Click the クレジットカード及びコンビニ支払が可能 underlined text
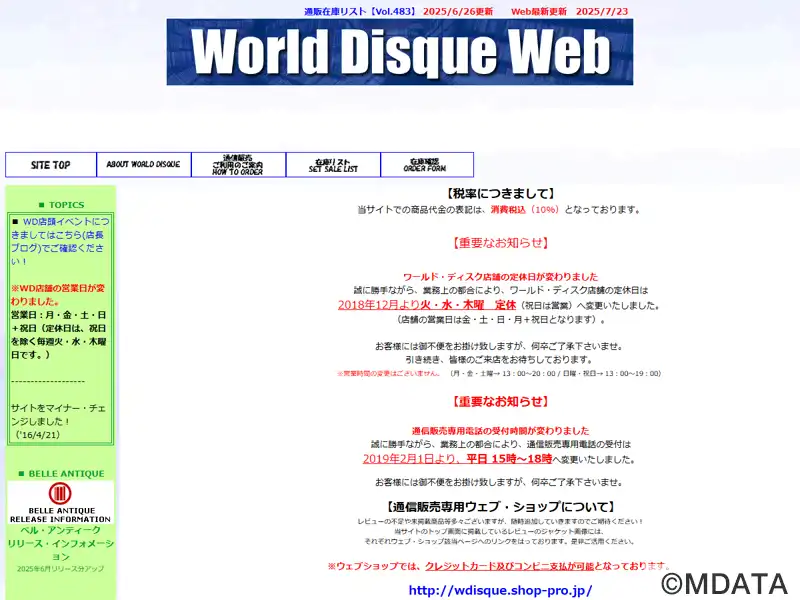 click(x=509, y=566)
